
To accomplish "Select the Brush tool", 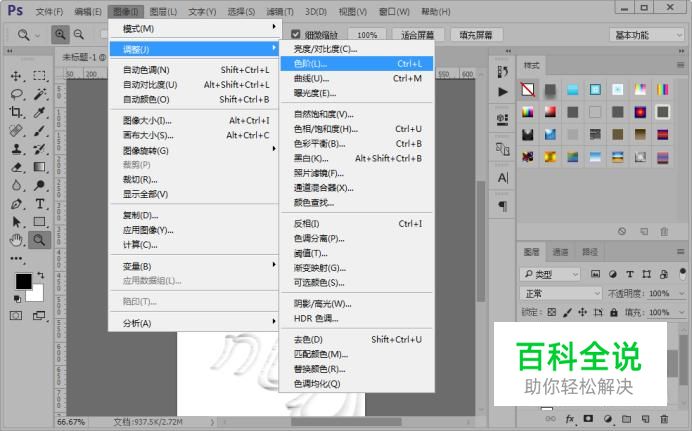I will pos(40,131).
